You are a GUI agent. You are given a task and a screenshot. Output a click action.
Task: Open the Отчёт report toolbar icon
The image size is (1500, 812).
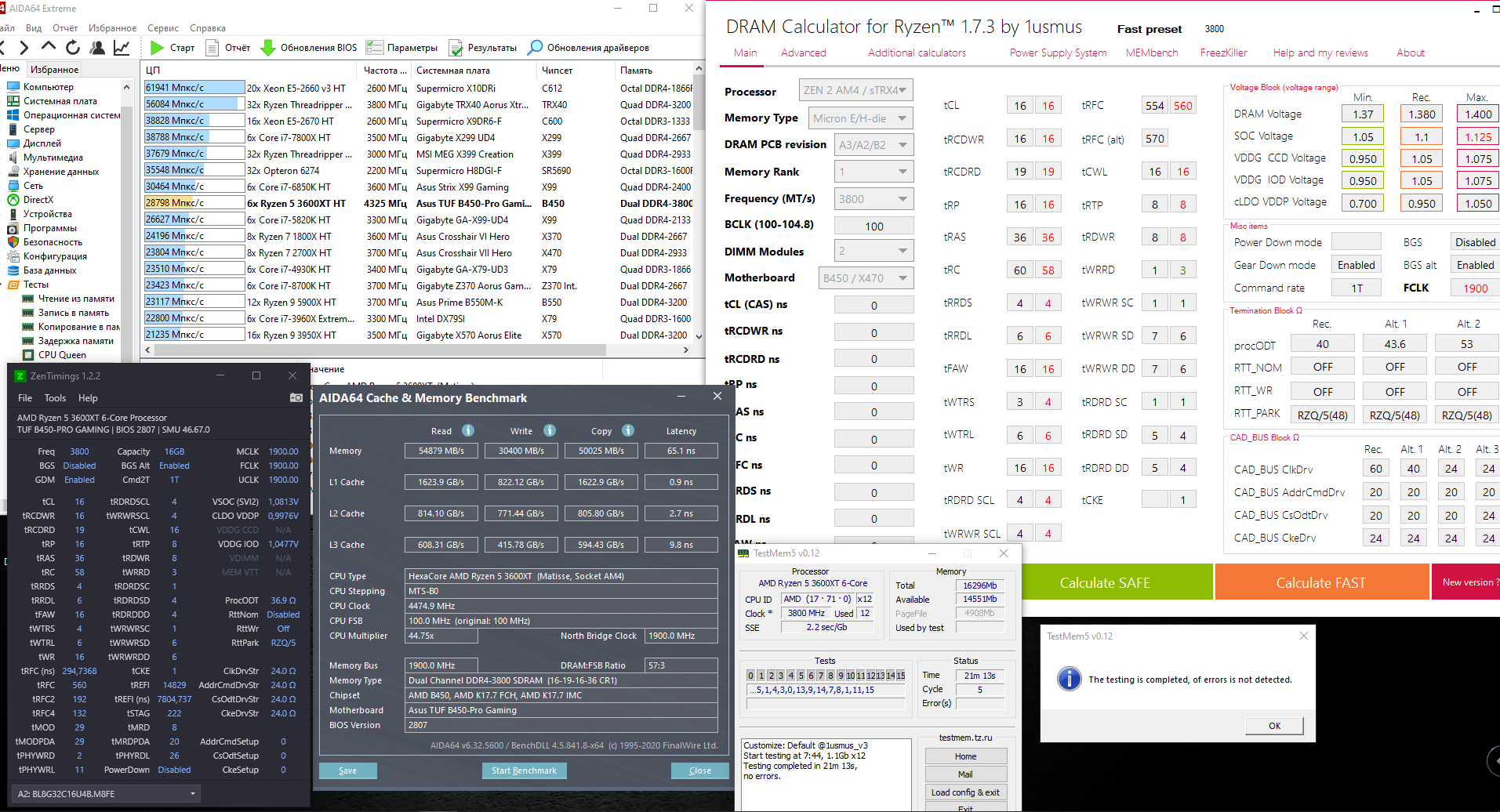[x=212, y=48]
